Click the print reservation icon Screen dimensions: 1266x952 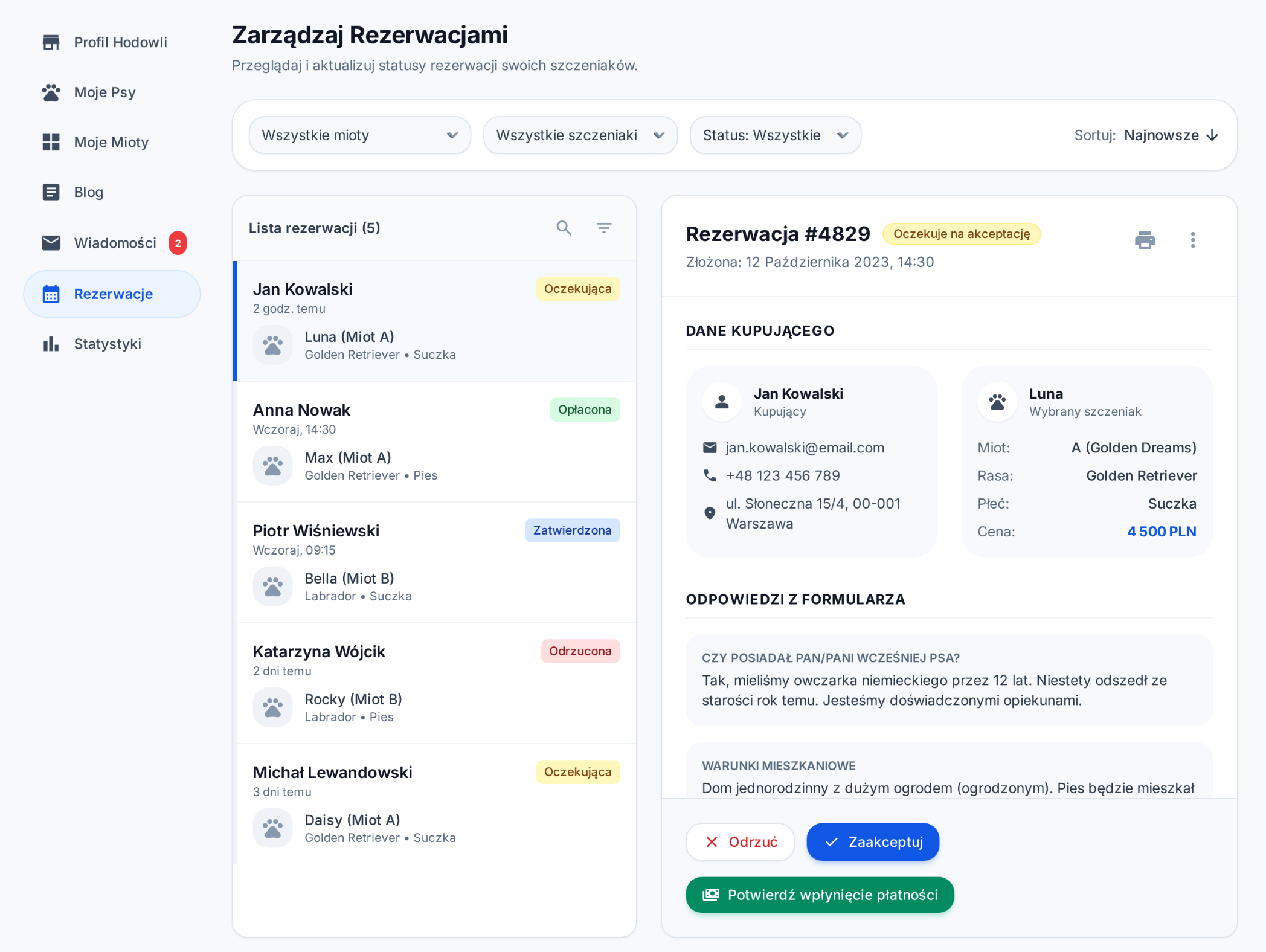pos(1145,240)
